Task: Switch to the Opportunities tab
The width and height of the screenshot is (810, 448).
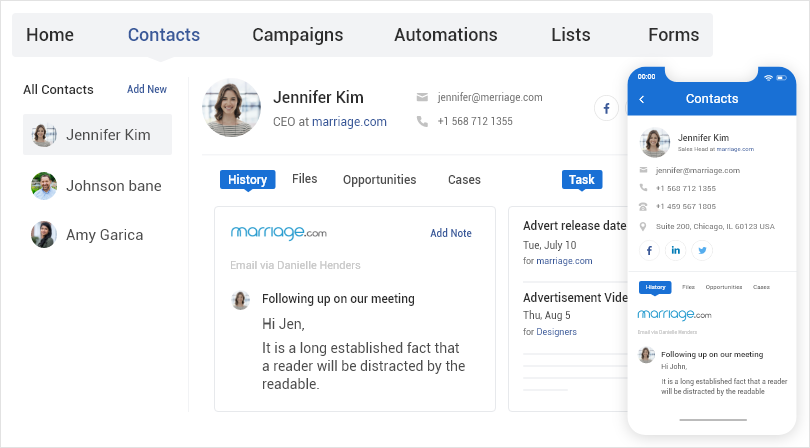Action: click(x=380, y=180)
